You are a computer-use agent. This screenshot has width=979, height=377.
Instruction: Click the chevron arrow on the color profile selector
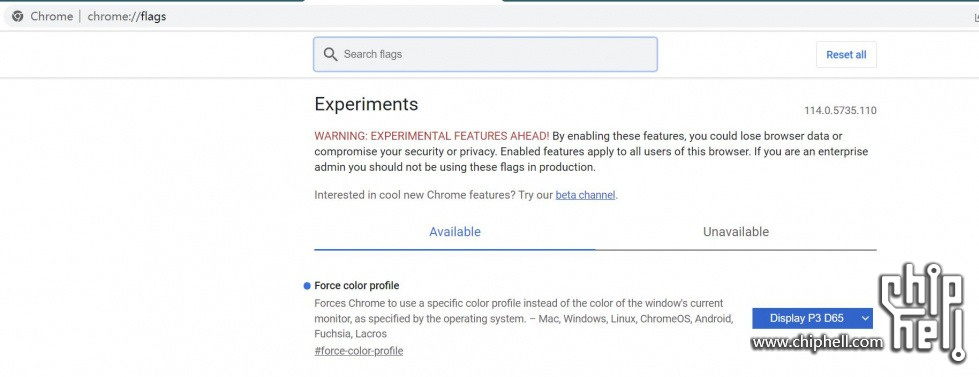pyautogui.click(x=865, y=318)
